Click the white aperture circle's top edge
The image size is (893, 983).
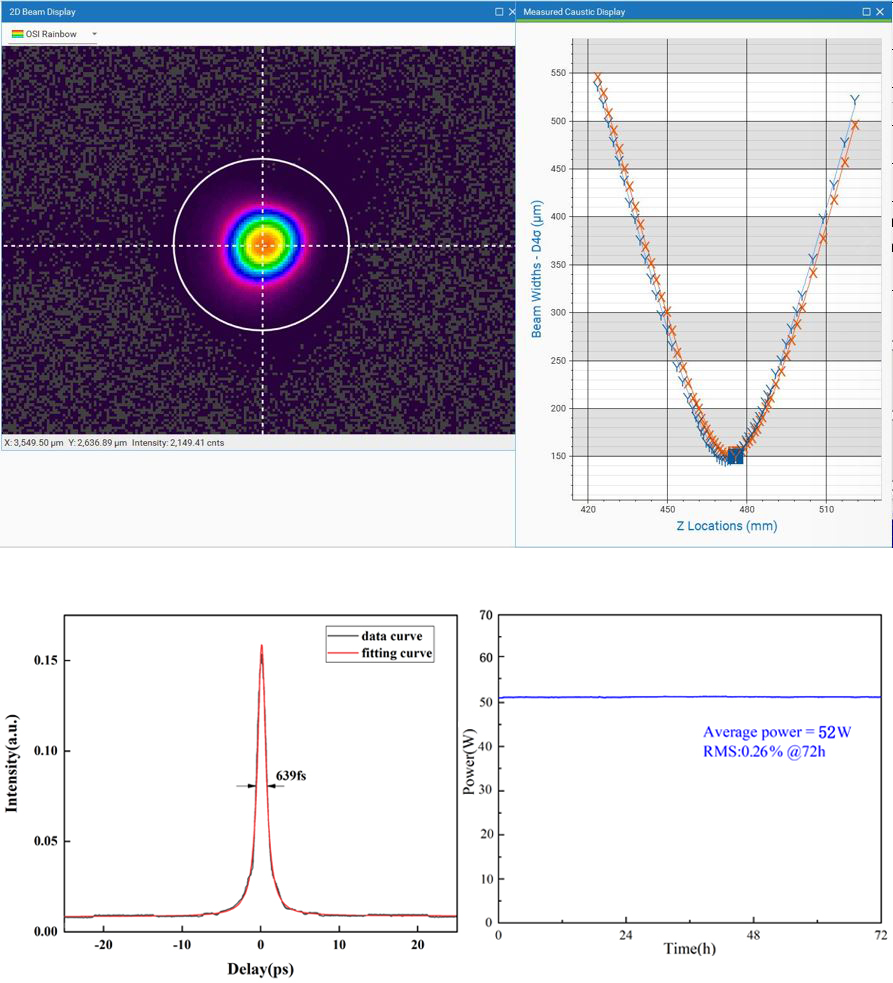(x=262, y=159)
